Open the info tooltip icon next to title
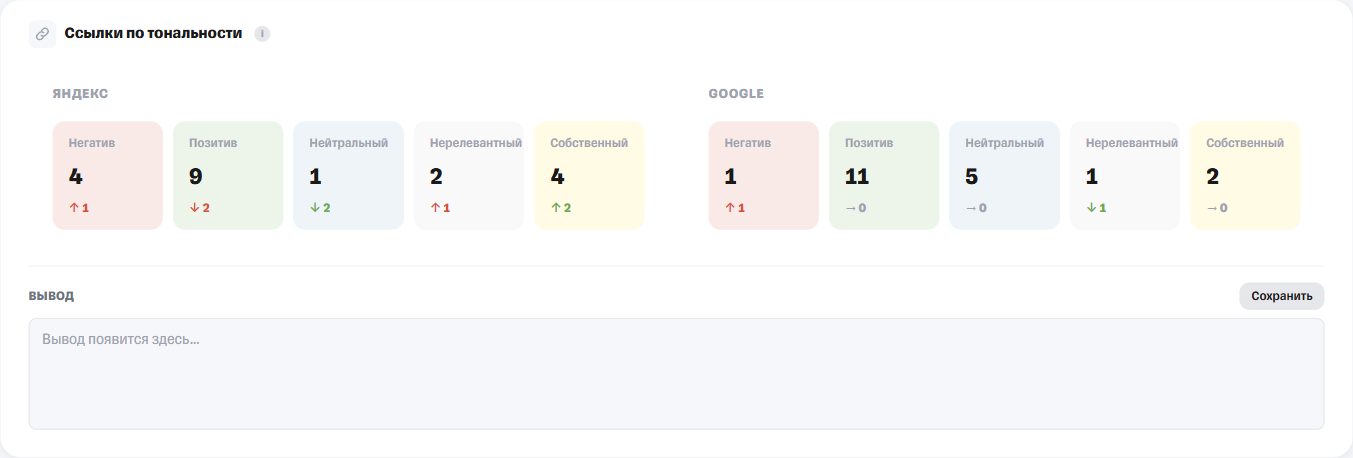The image size is (1353, 458). click(x=262, y=34)
